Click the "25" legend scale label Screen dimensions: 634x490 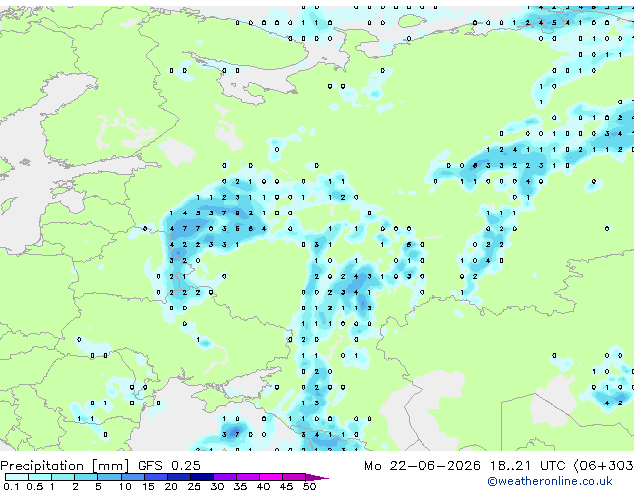[194, 486]
